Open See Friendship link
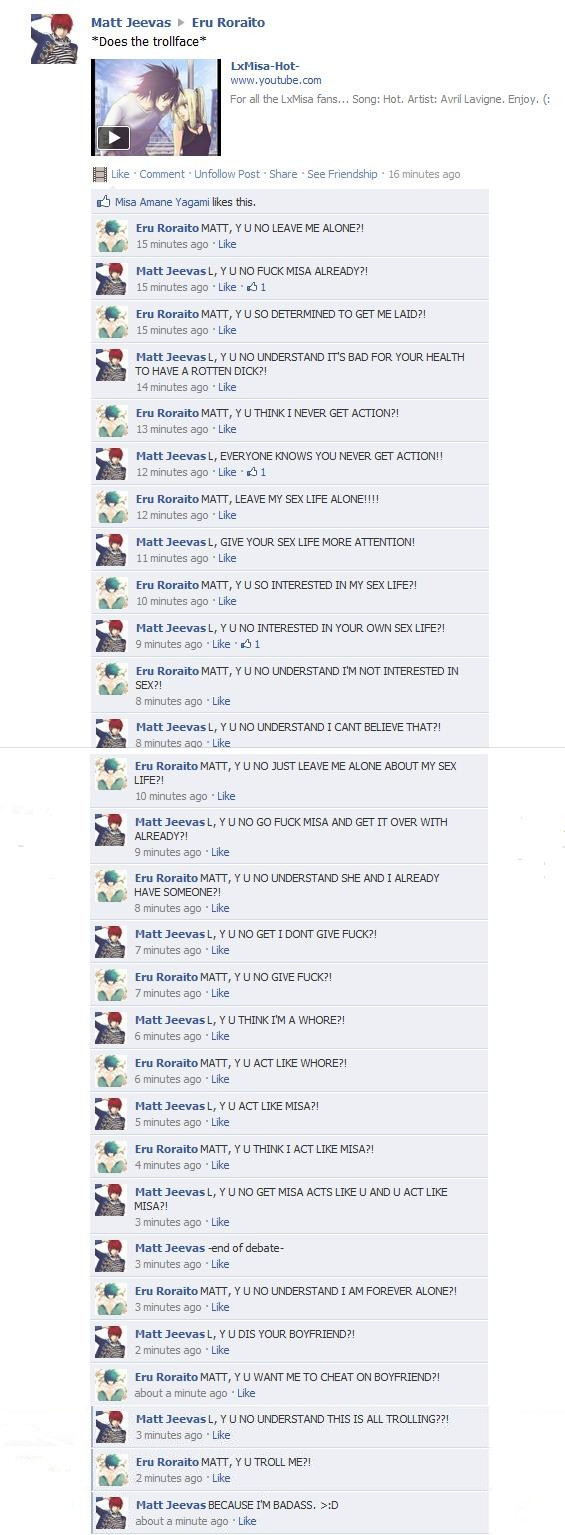This screenshot has width=565, height=1535. (x=342, y=174)
